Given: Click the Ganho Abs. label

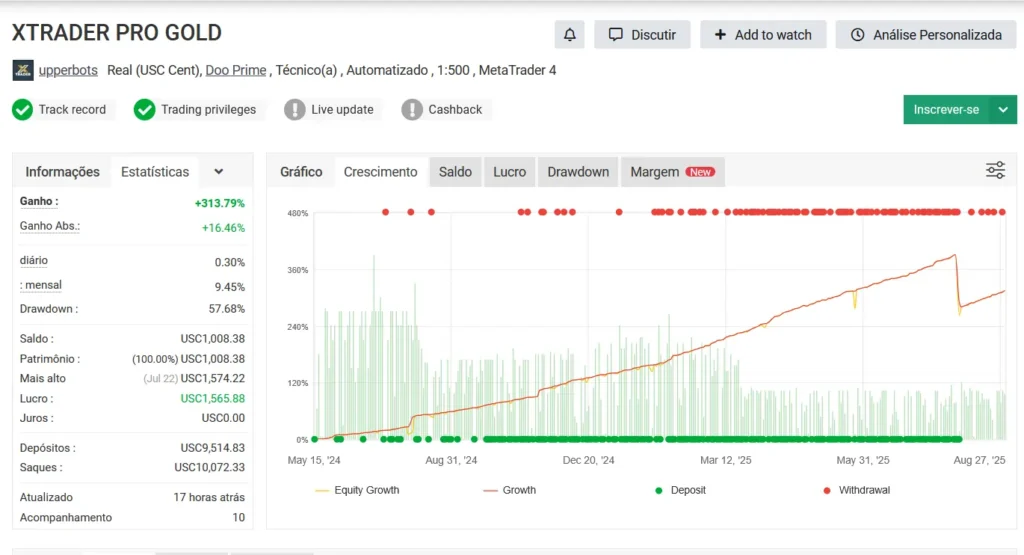Looking at the screenshot, I should coord(50,227).
